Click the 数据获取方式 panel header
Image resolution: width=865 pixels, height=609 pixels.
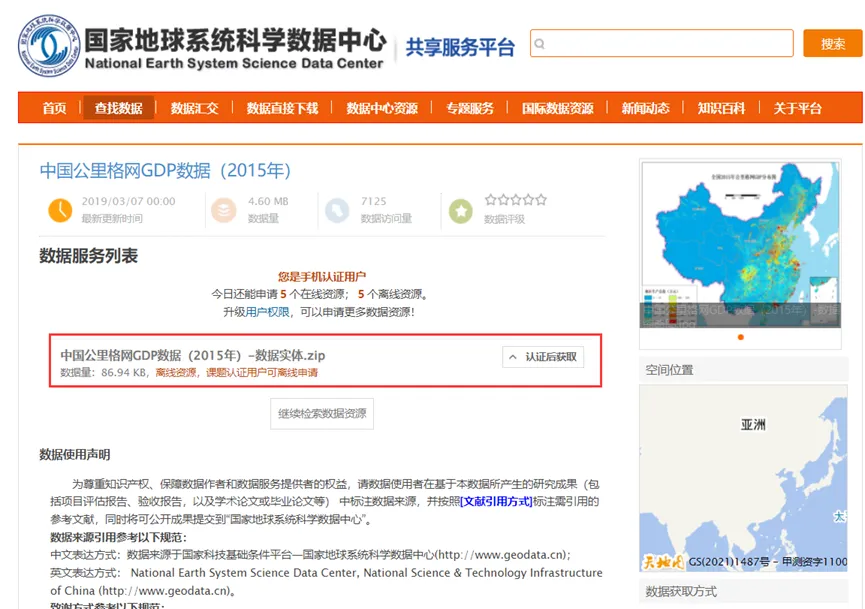pyautogui.click(x=743, y=591)
